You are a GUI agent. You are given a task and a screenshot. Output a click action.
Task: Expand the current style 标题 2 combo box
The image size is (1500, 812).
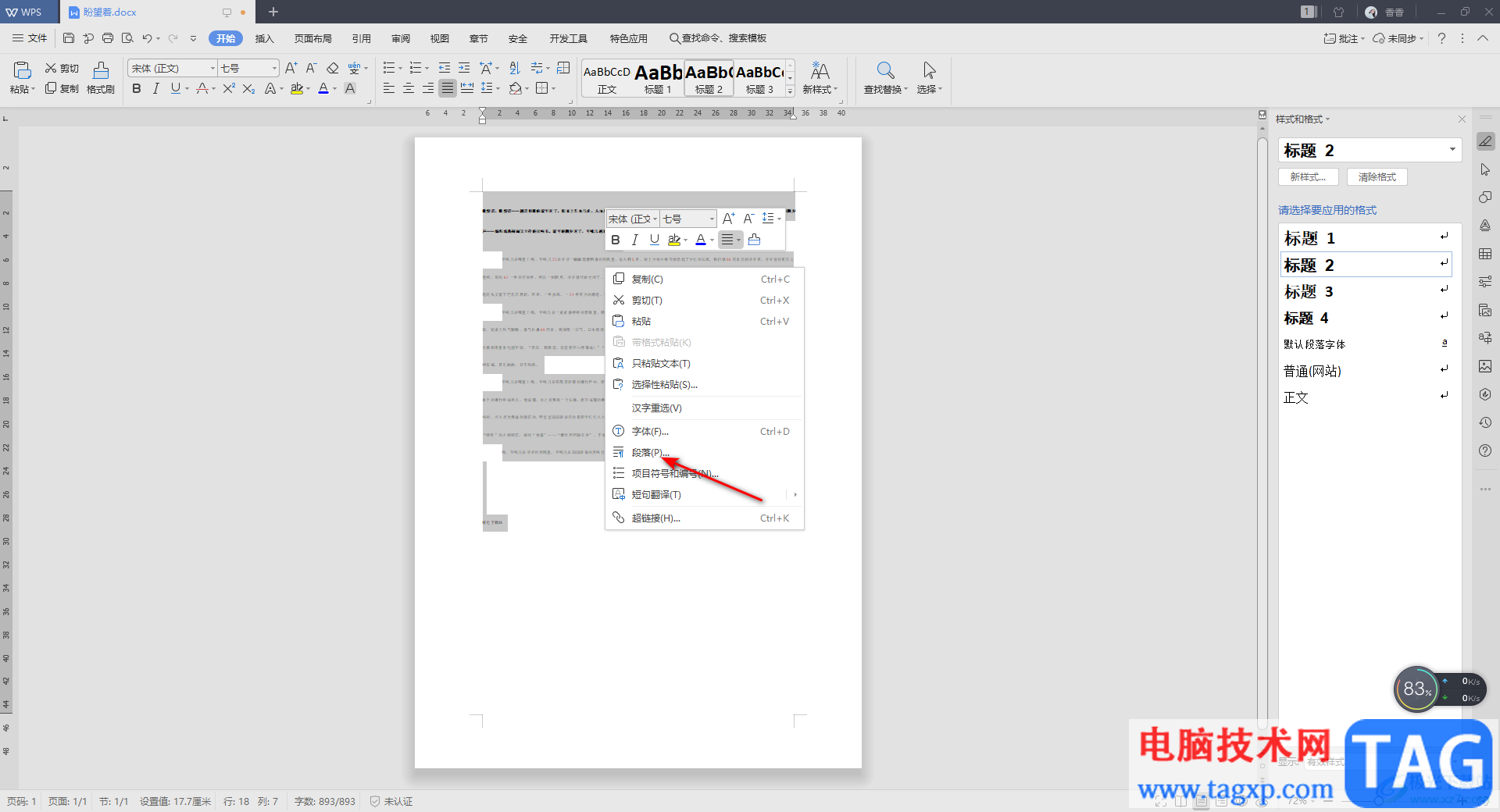(x=1452, y=150)
